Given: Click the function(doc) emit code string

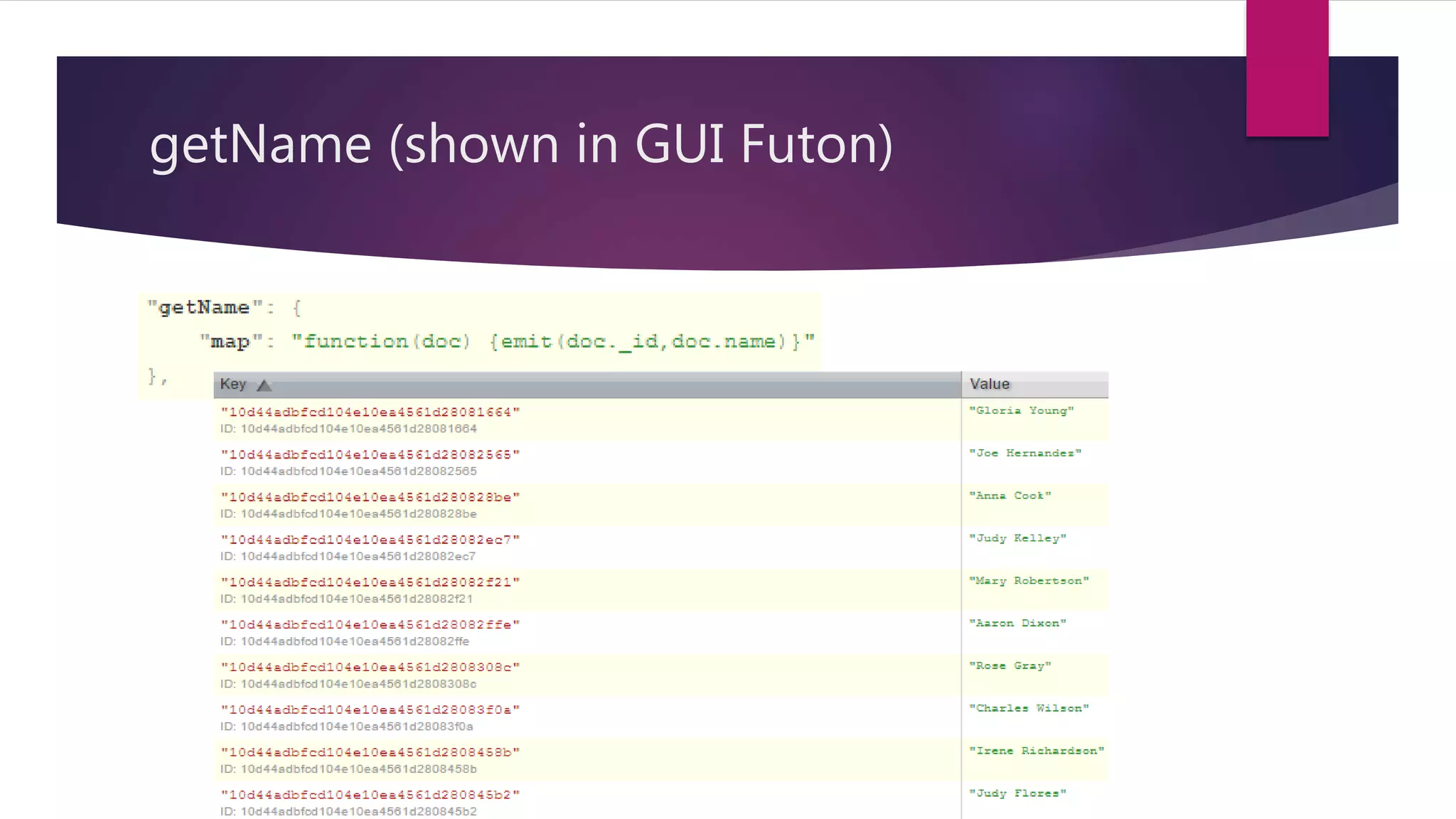Looking at the screenshot, I should [x=553, y=342].
